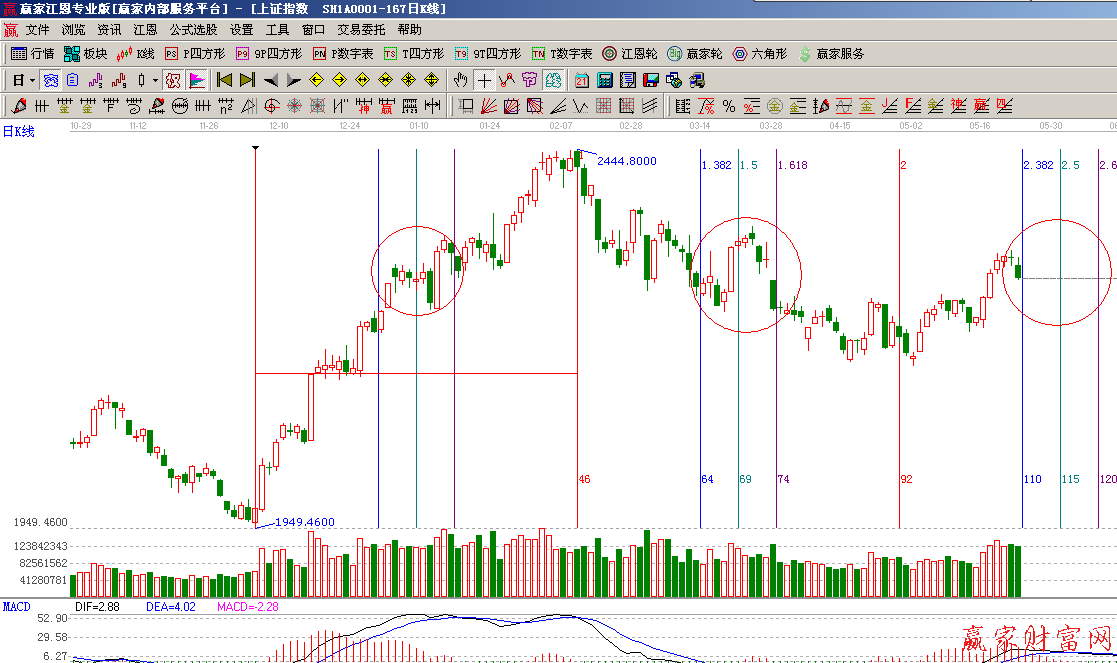Jump to first bar with skip-to-start arrow
The image size is (1117, 663).
point(224,80)
